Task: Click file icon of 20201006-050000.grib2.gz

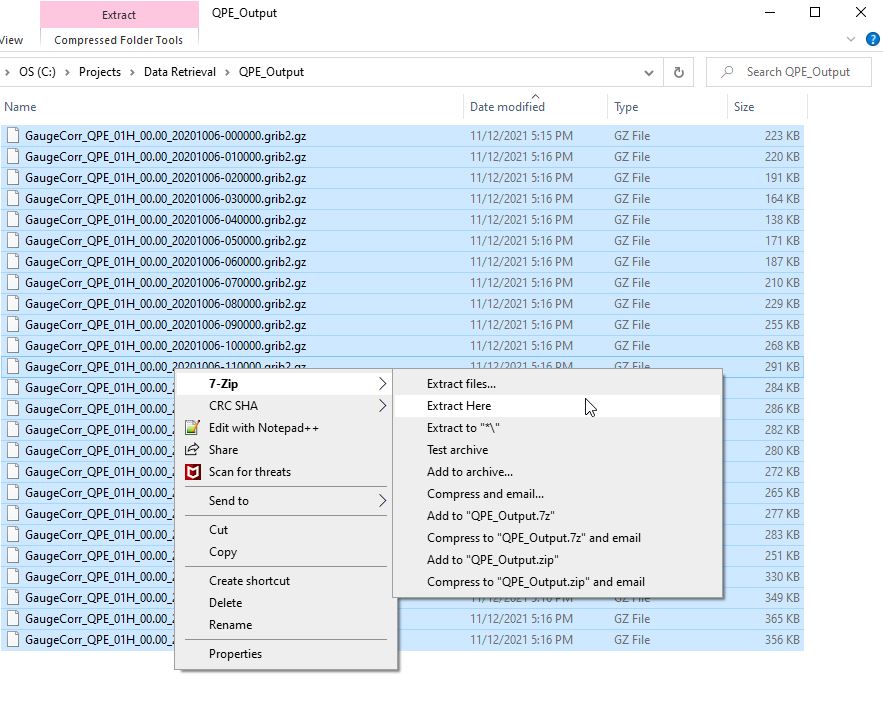Action: (13, 240)
